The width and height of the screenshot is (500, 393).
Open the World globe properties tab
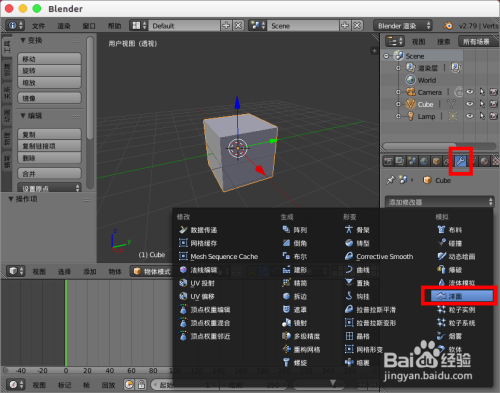424,161
